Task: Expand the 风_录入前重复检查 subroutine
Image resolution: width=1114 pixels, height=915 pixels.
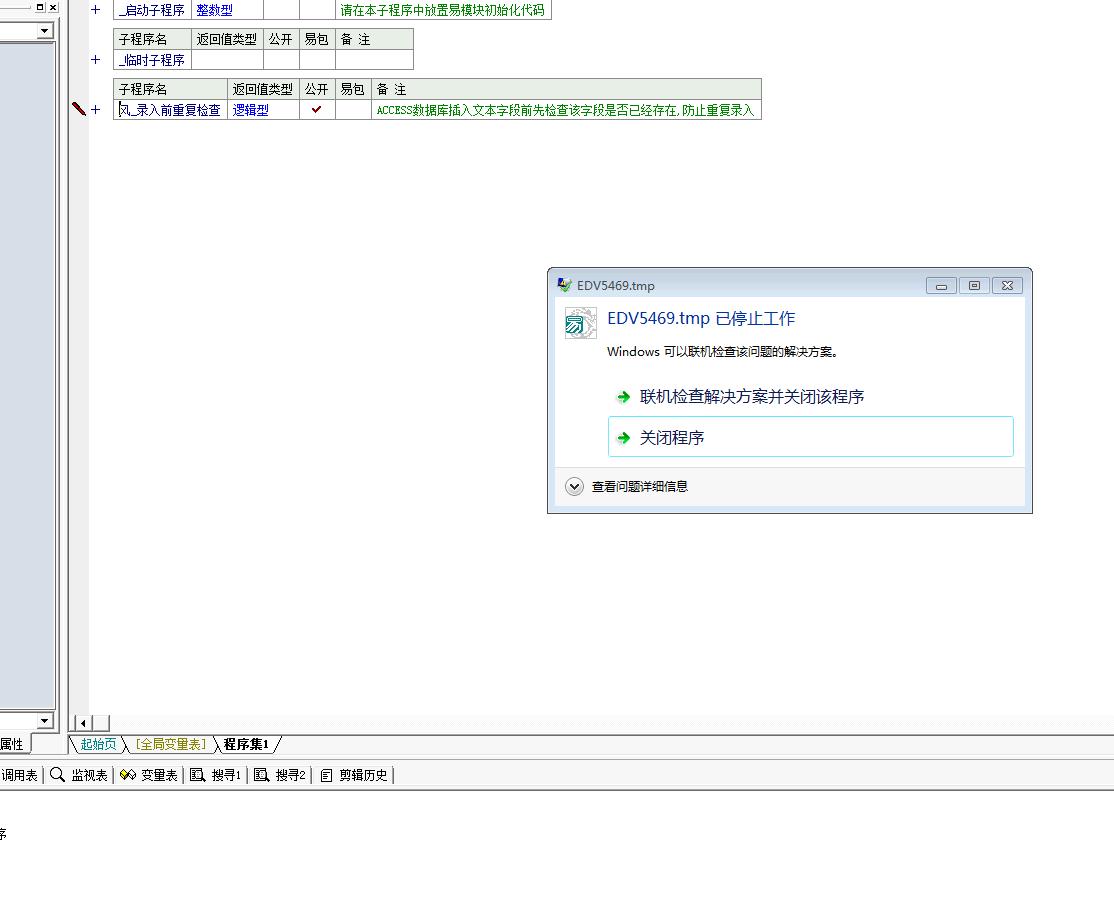Action: pos(96,109)
